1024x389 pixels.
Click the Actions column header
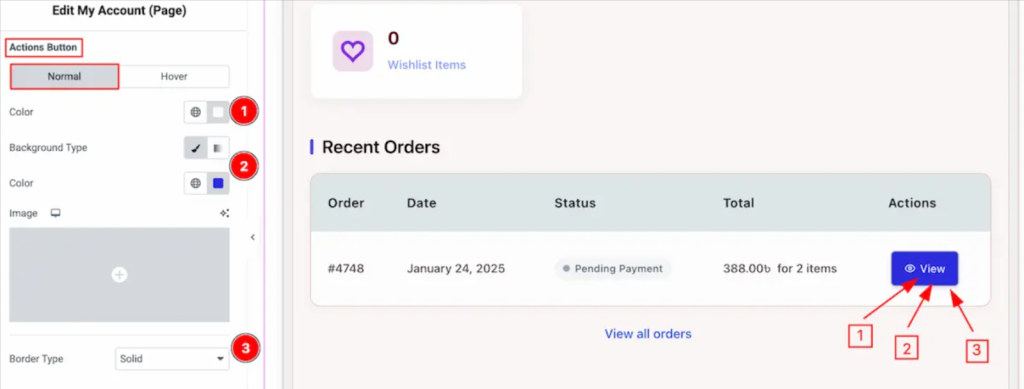click(912, 203)
